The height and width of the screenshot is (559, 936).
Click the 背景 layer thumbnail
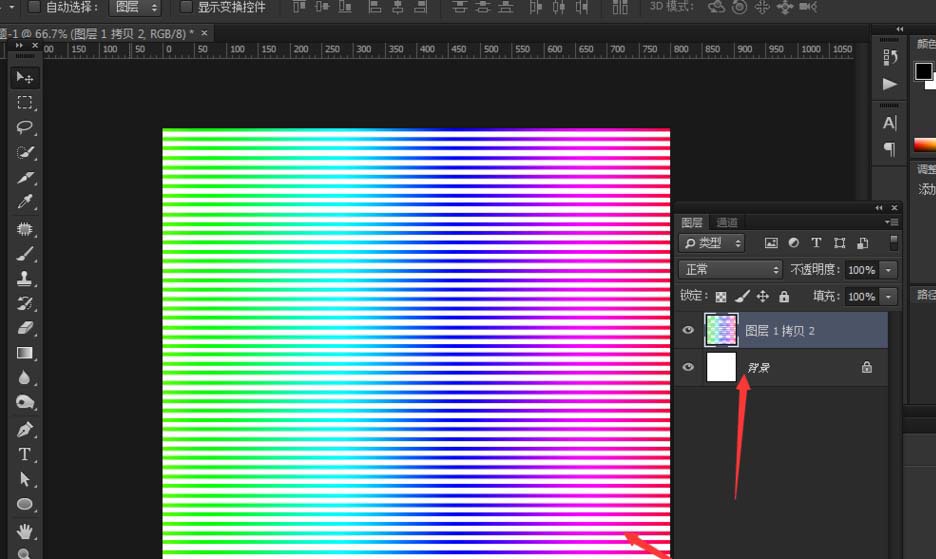[721, 367]
